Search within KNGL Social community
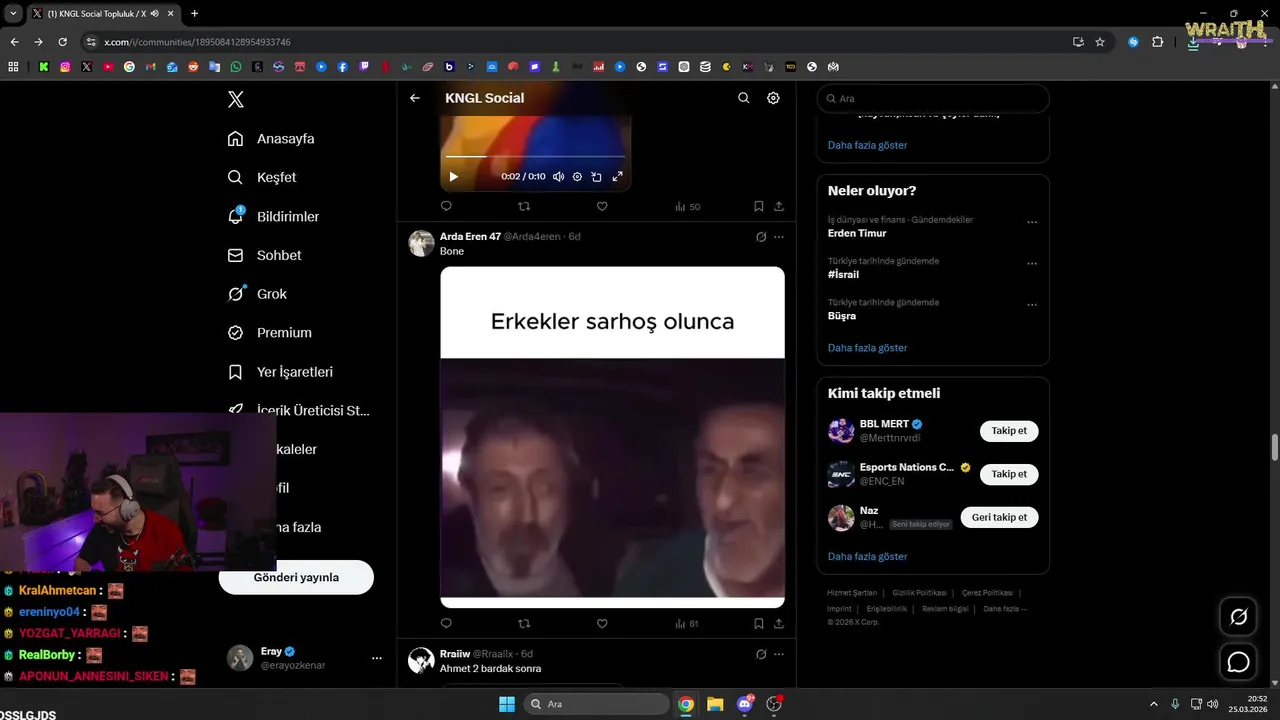The image size is (1280, 720). coord(743,98)
